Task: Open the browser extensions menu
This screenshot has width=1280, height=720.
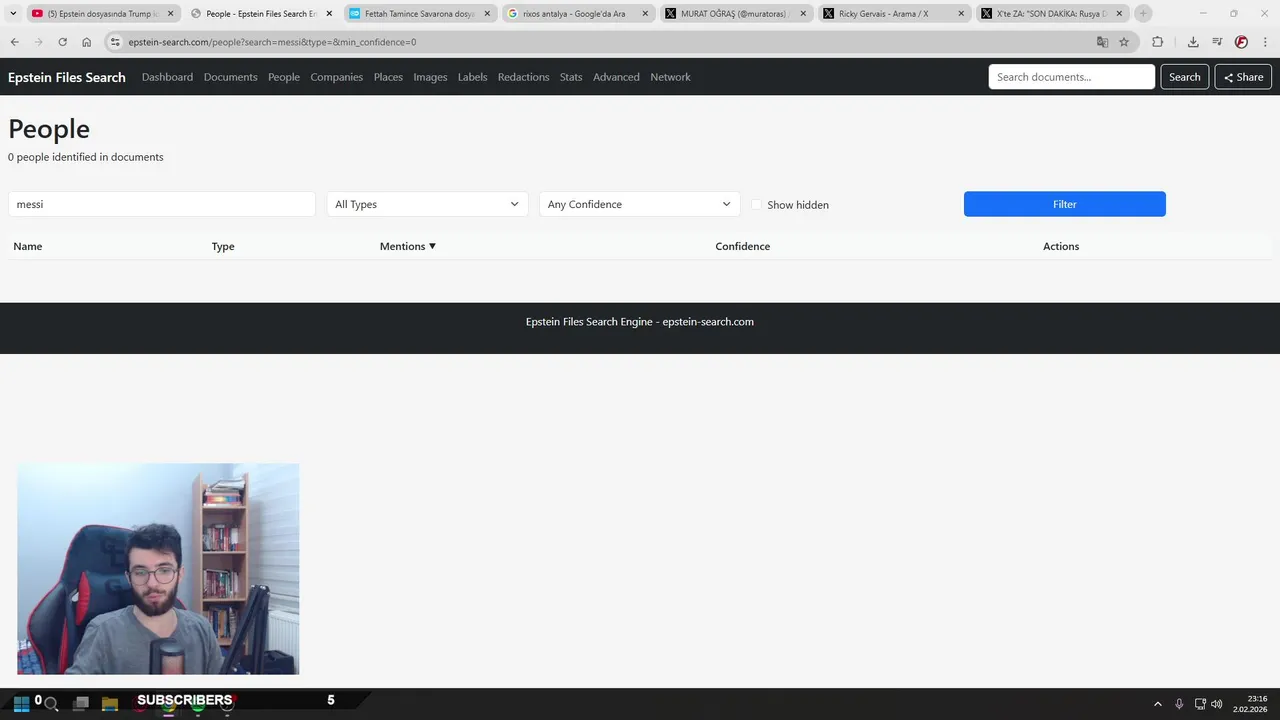Action: pyautogui.click(x=1157, y=42)
